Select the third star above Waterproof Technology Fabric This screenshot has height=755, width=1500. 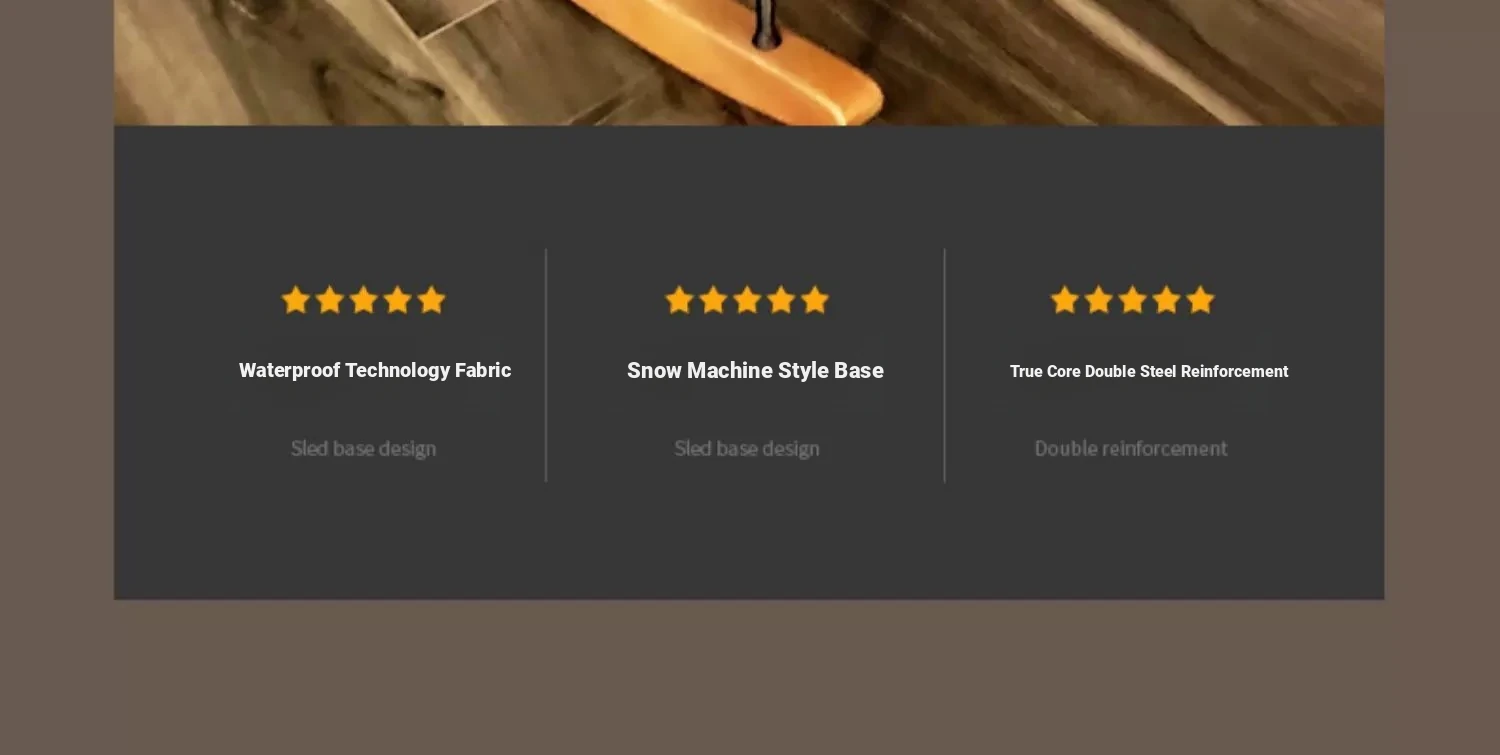click(364, 300)
